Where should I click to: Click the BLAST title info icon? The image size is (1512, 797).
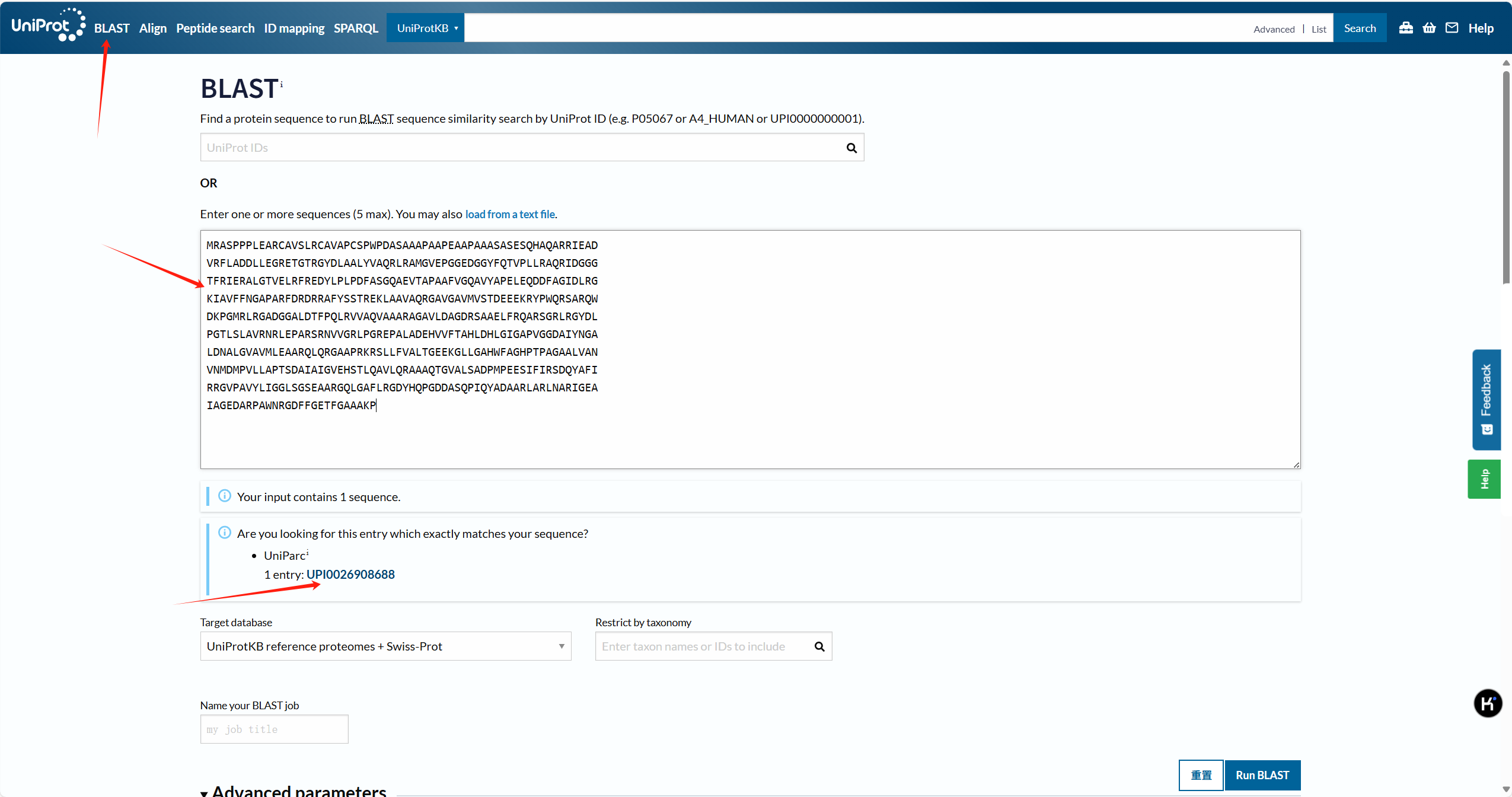[282, 84]
